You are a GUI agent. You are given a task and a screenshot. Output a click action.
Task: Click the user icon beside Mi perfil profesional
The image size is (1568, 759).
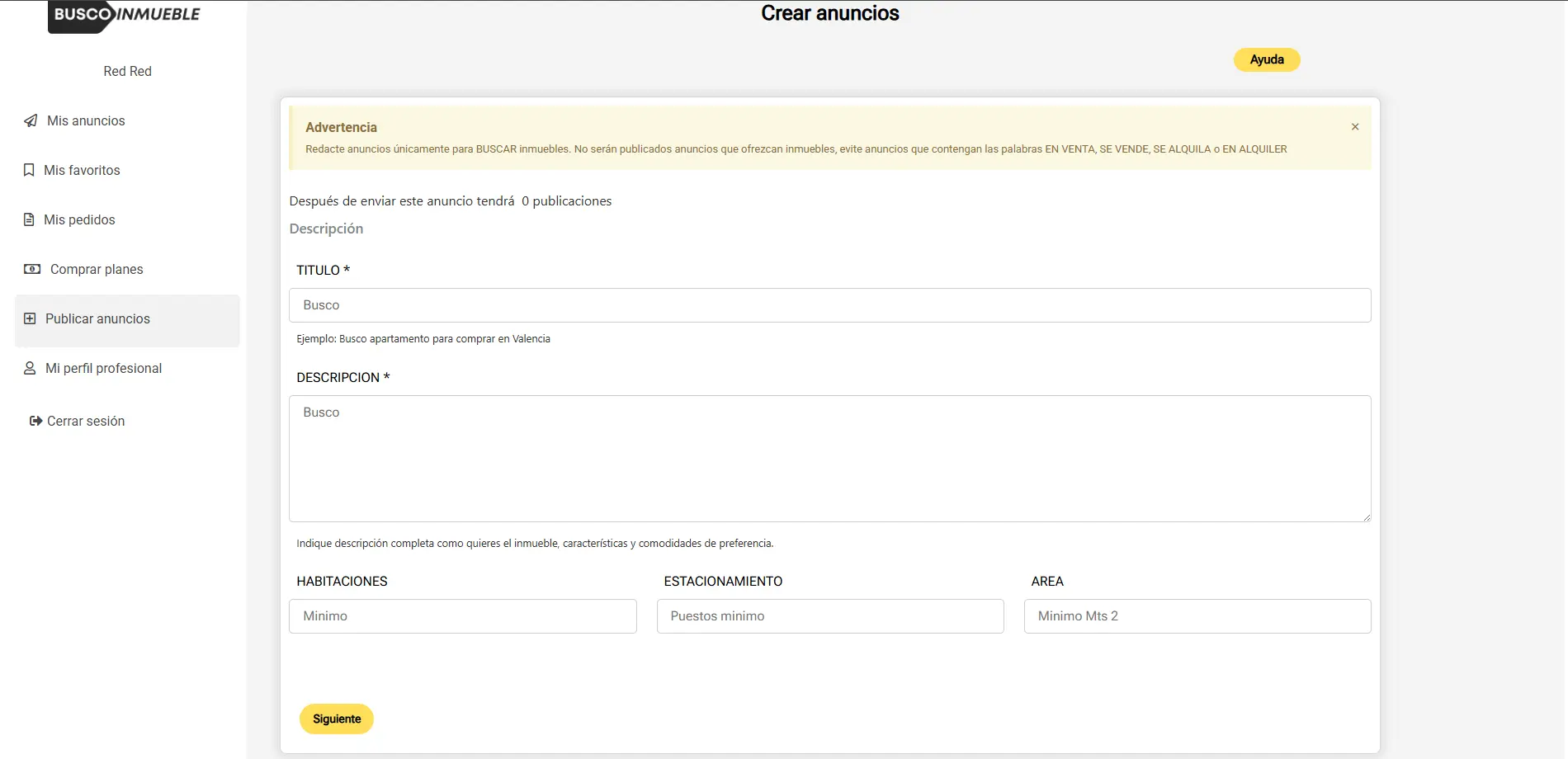click(30, 368)
